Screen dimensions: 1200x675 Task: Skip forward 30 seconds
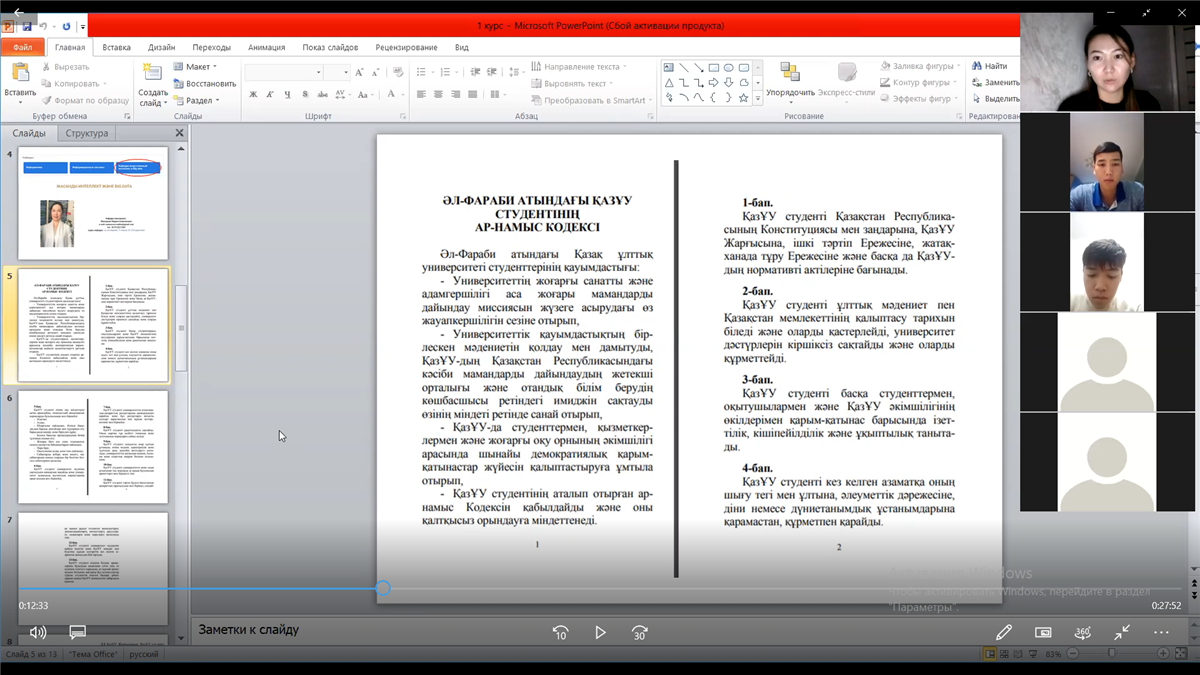(x=640, y=632)
